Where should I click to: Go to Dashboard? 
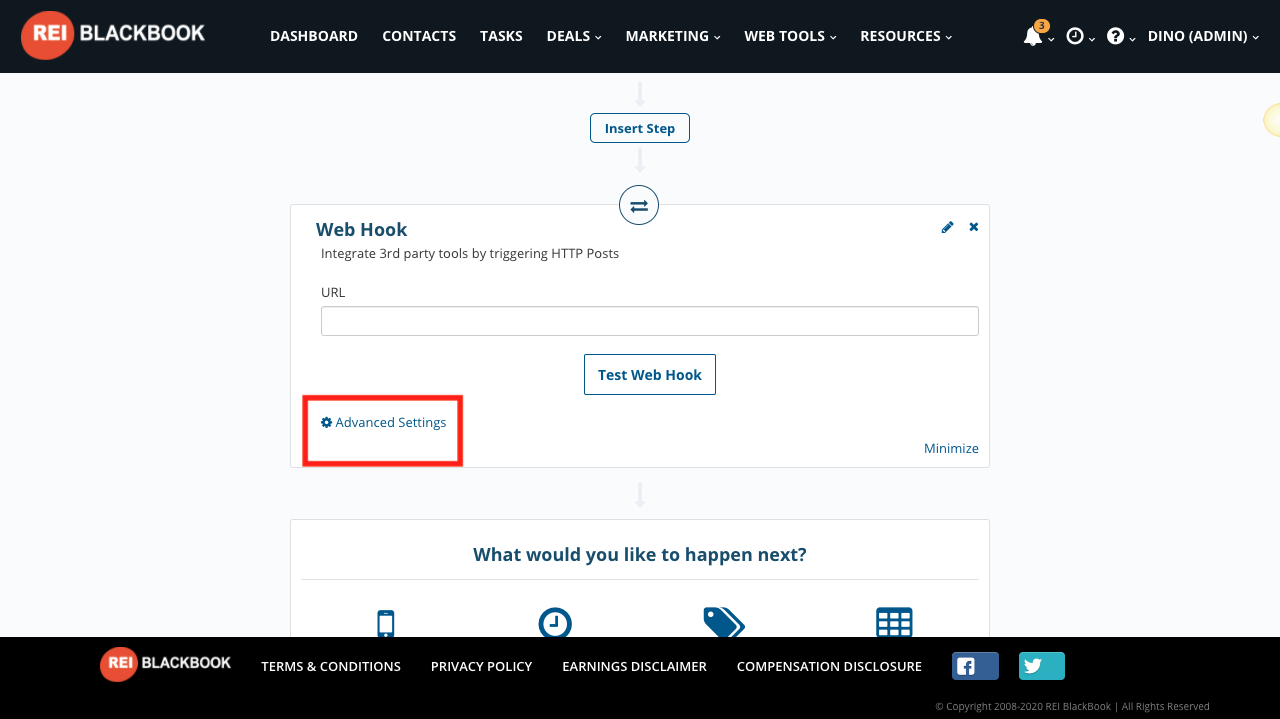click(314, 36)
